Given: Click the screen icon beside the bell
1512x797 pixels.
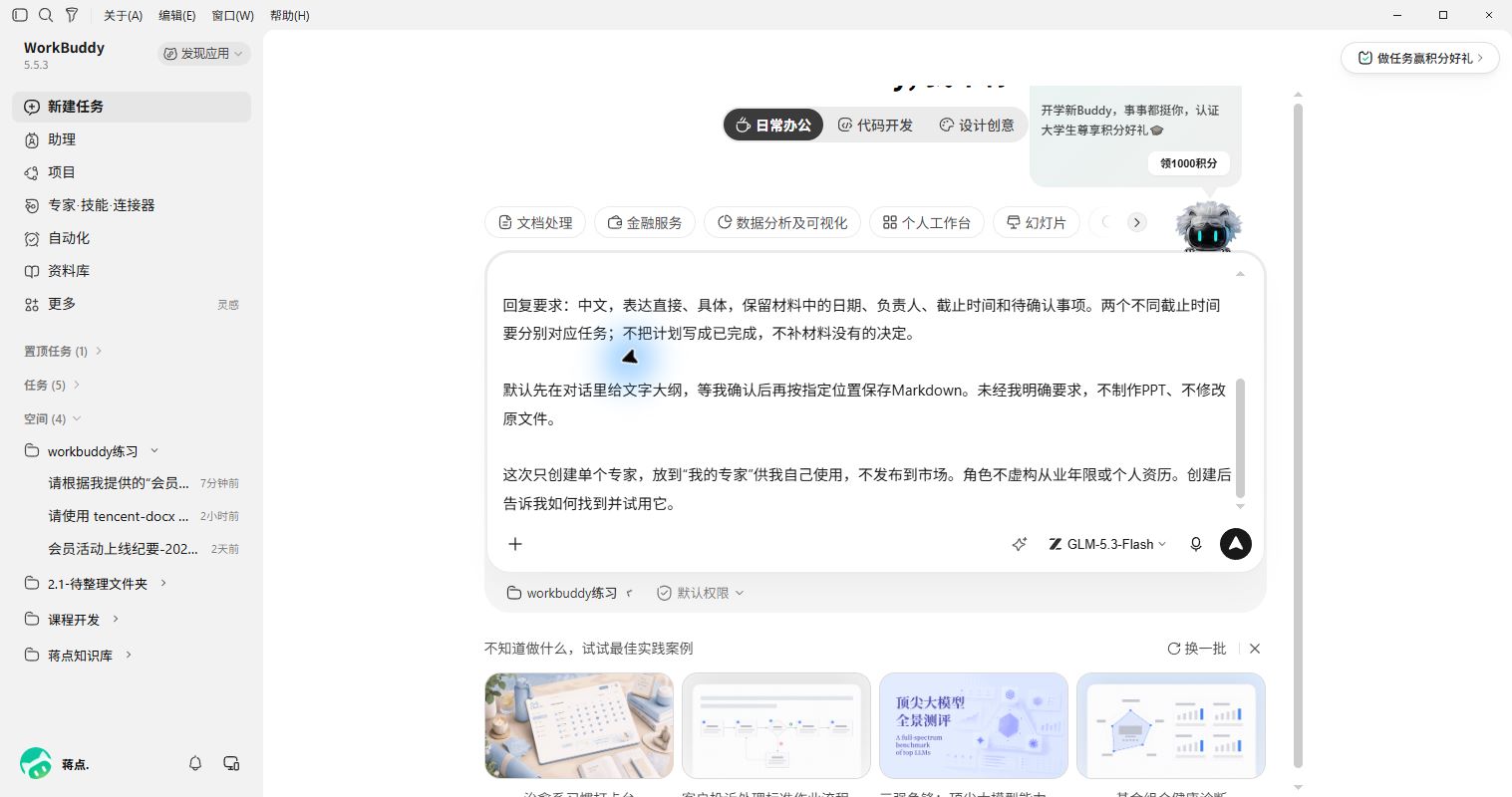Looking at the screenshot, I should pos(231,763).
